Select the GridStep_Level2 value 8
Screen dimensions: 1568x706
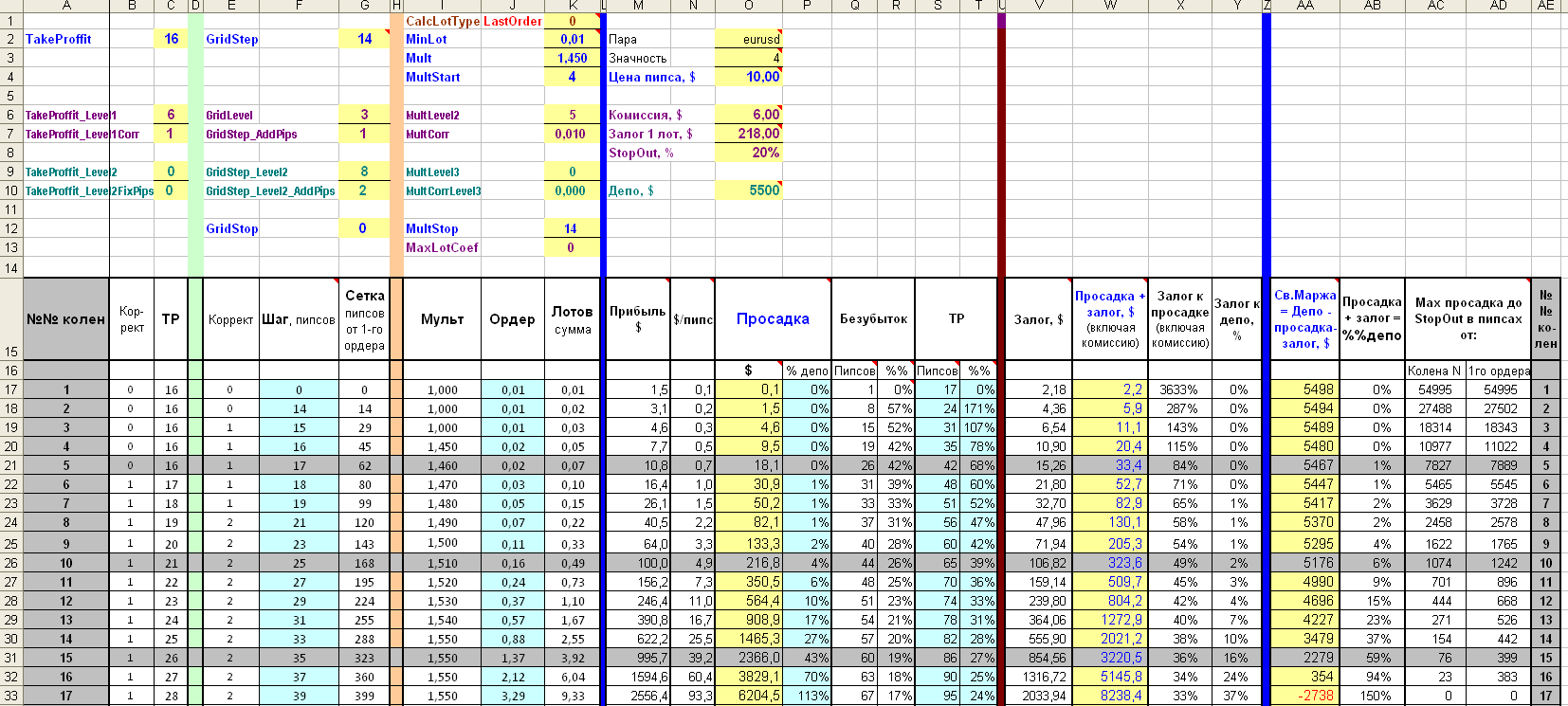365,172
